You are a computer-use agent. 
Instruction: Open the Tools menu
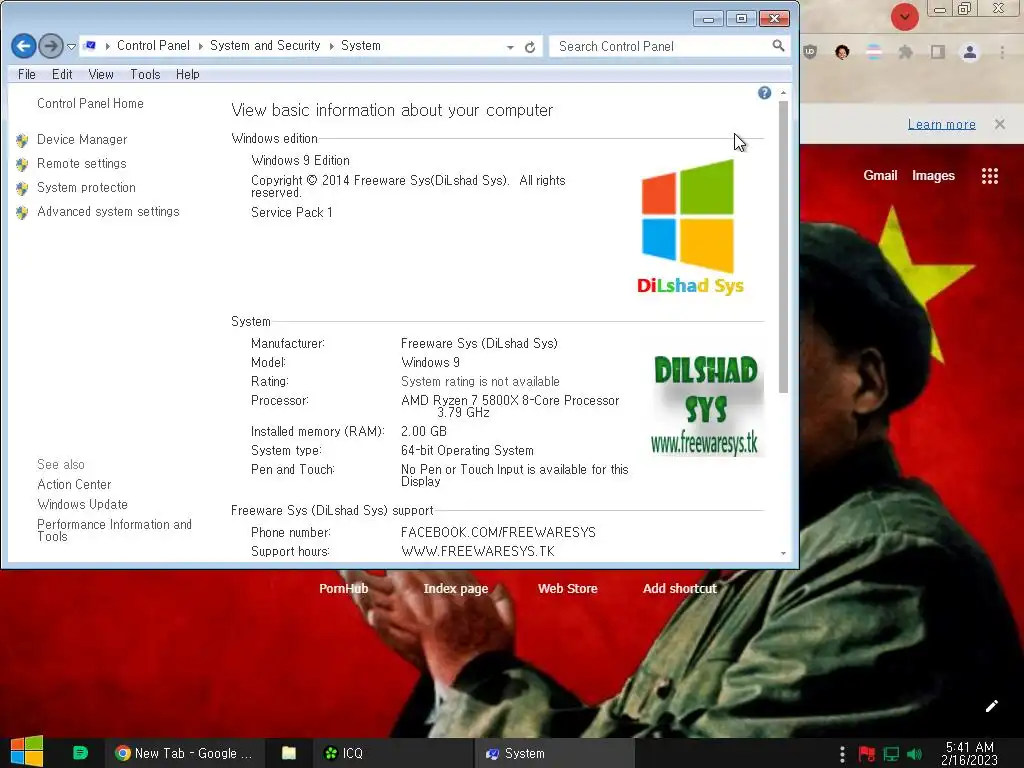coord(145,74)
